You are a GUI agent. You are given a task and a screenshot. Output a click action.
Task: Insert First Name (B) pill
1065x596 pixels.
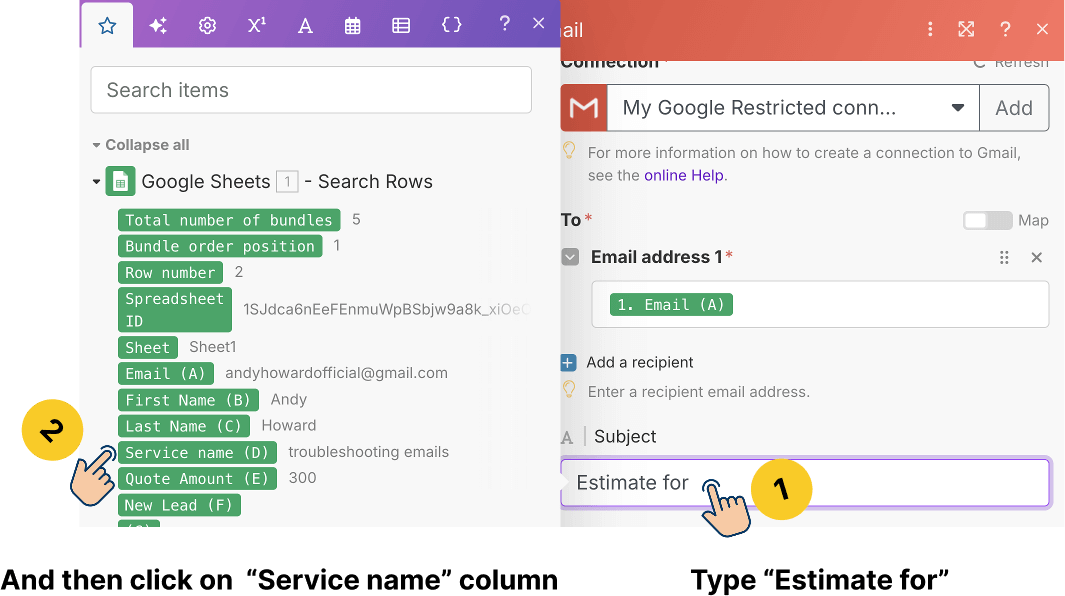click(x=188, y=400)
